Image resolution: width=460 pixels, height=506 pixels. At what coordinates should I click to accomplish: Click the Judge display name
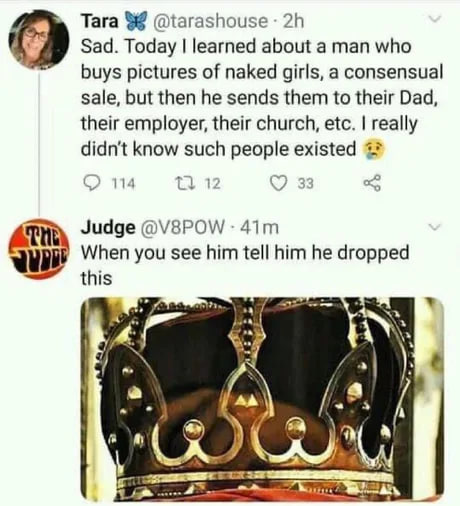point(109,228)
